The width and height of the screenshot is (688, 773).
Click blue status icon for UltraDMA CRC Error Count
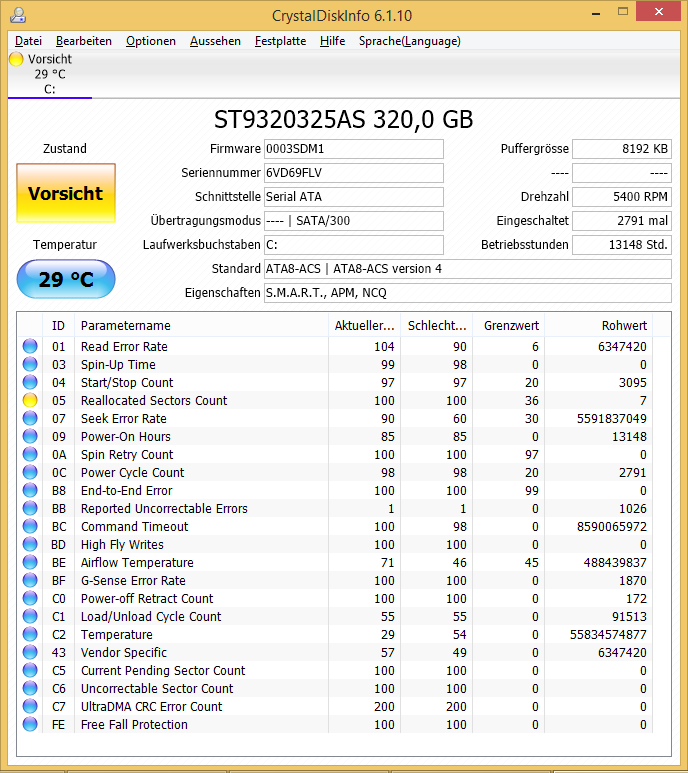pos(30,706)
